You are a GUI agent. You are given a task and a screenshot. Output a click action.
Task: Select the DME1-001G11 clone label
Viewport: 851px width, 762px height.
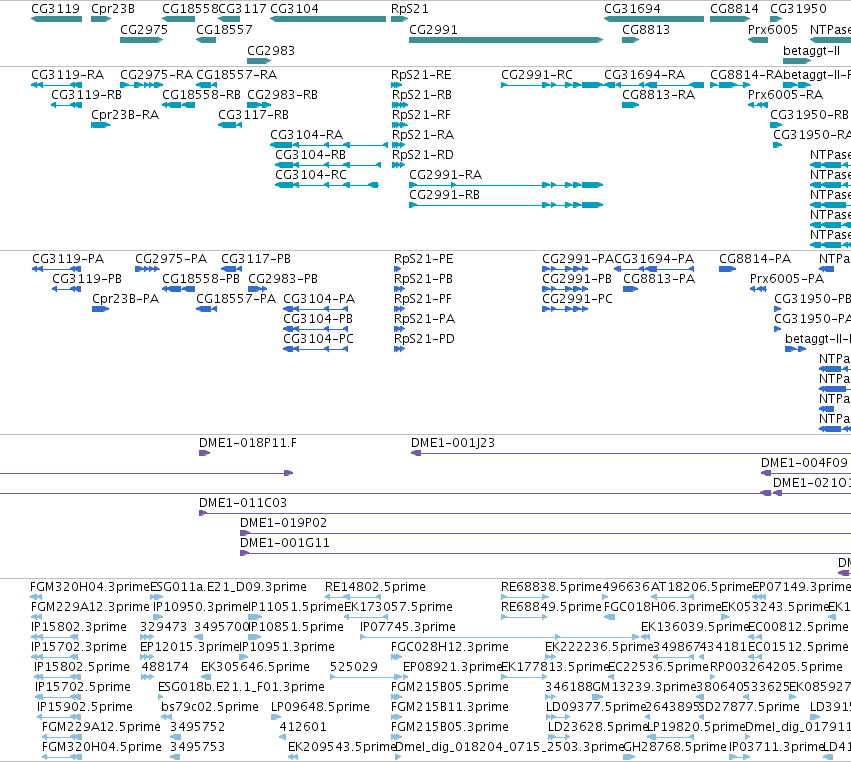(x=284, y=543)
